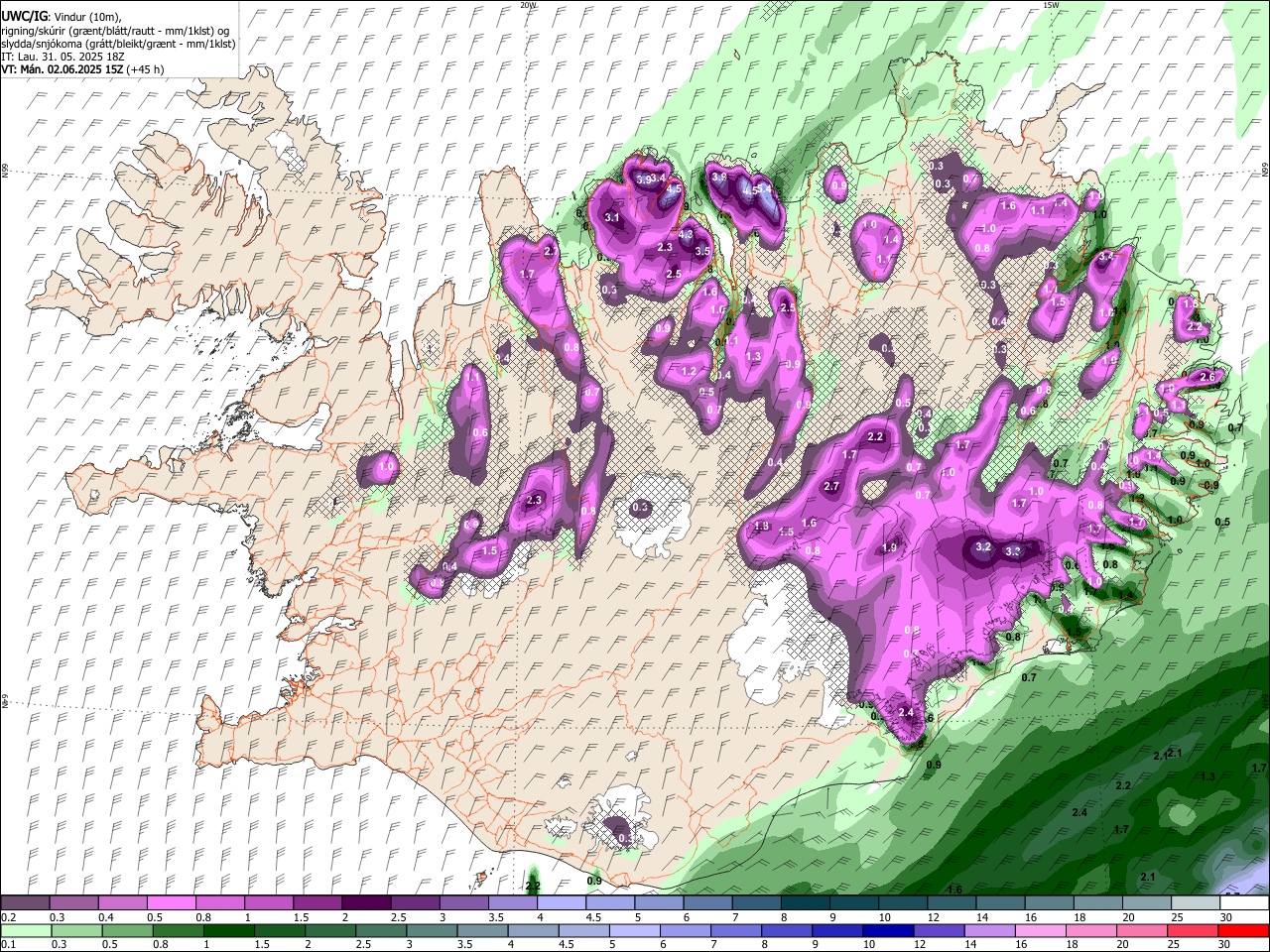Pick the 30 white swatch, upper legend
The image size is (1270, 952).
pyautogui.click(x=1244, y=903)
